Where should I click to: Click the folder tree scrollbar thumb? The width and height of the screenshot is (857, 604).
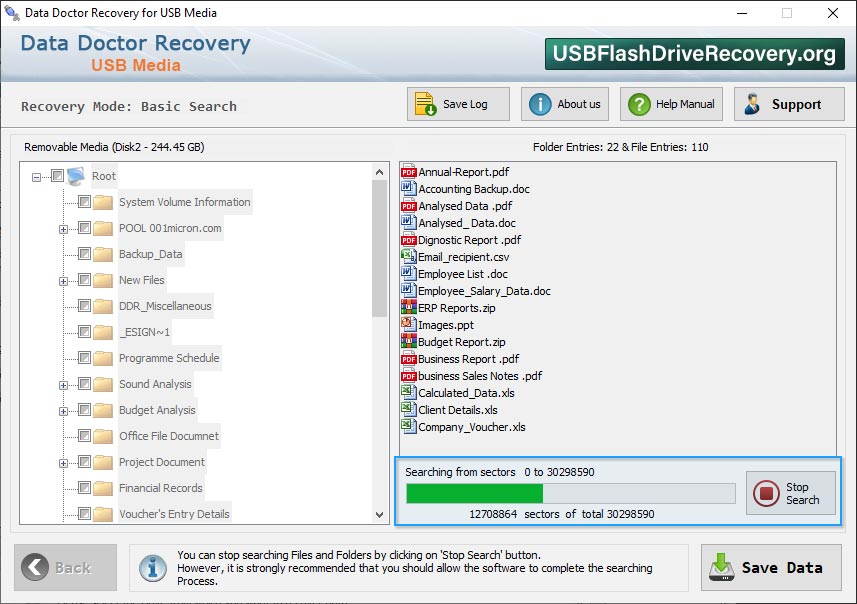click(379, 249)
